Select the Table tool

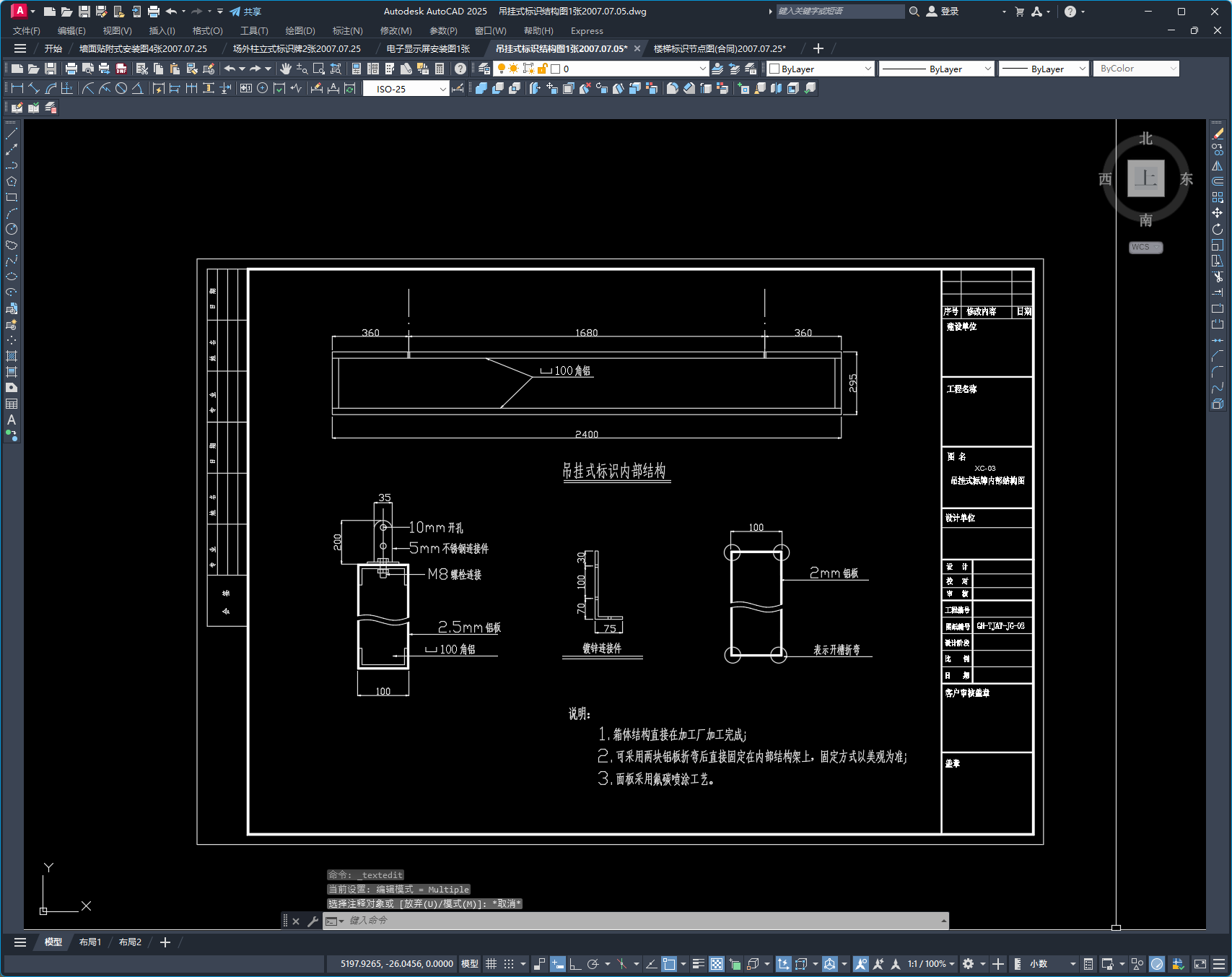pos(12,404)
